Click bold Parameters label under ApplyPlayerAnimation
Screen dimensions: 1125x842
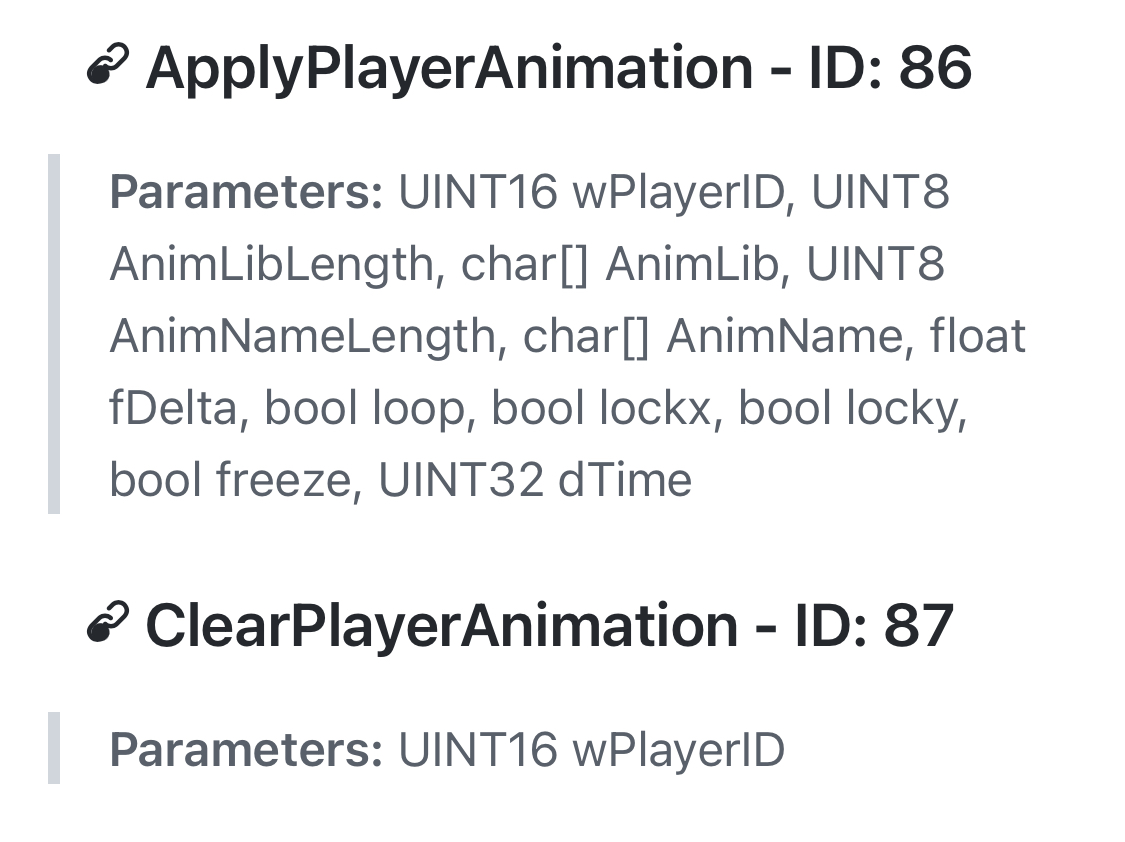point(247,193)
